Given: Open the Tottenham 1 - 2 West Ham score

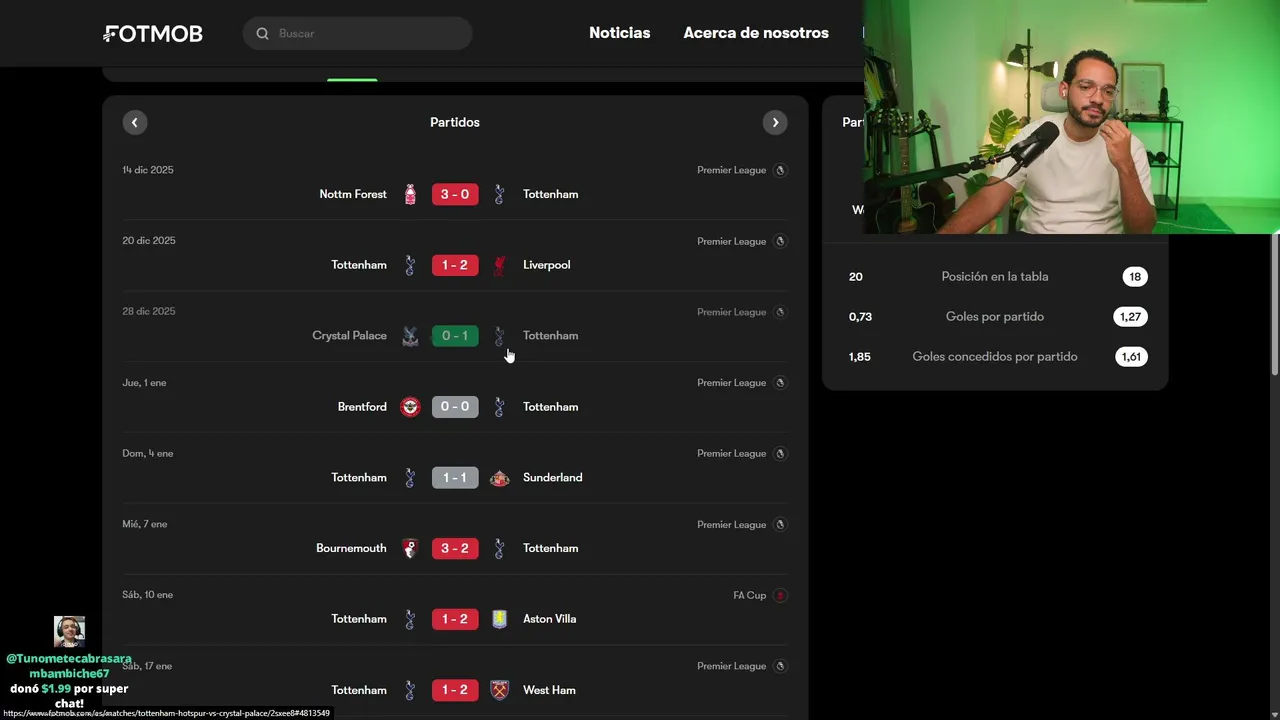Looking at the screenshot, I should 455,690.
